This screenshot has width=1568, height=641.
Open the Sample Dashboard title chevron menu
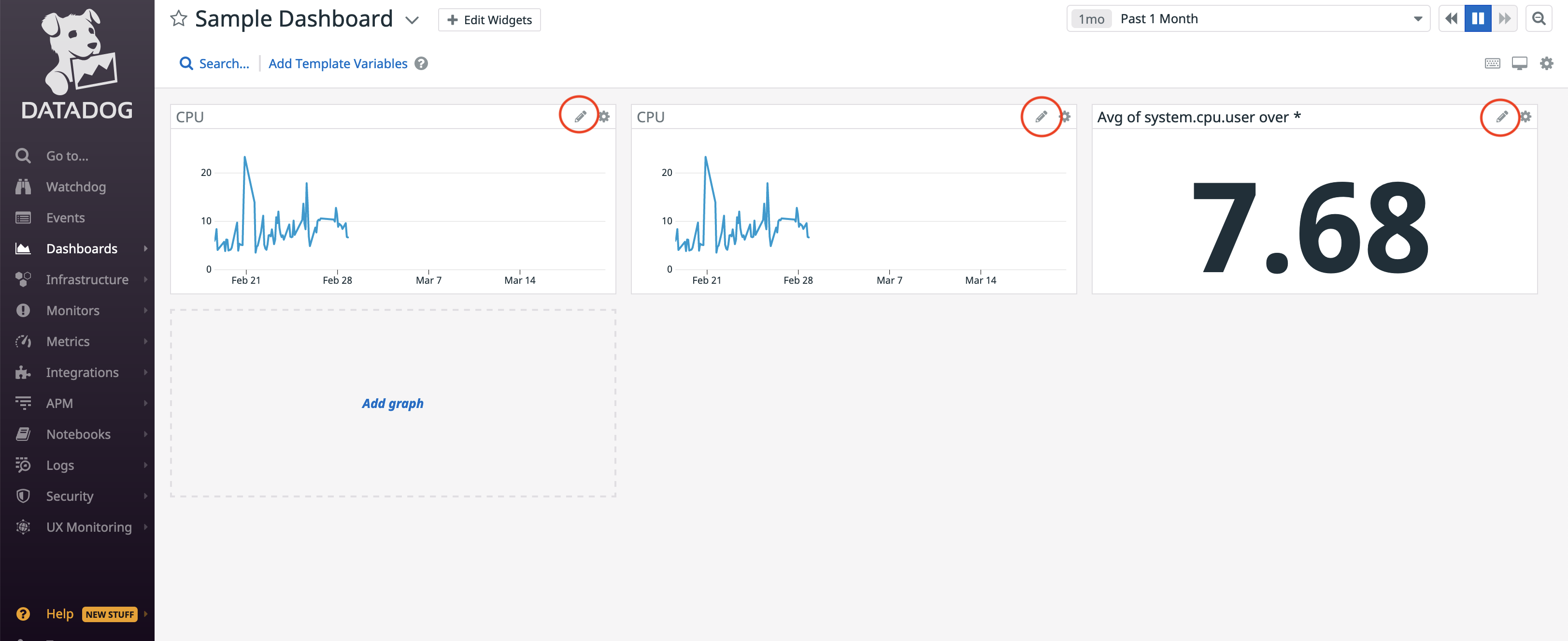pos(412,20)
